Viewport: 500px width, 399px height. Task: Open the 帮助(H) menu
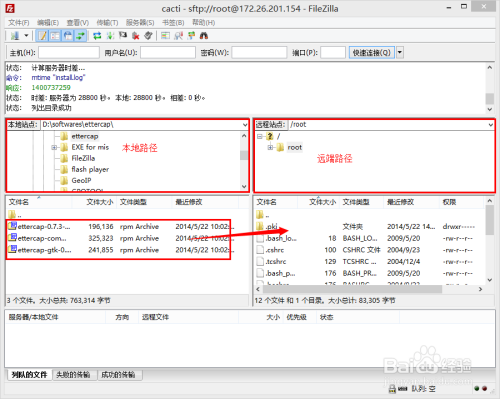(203, 23)
